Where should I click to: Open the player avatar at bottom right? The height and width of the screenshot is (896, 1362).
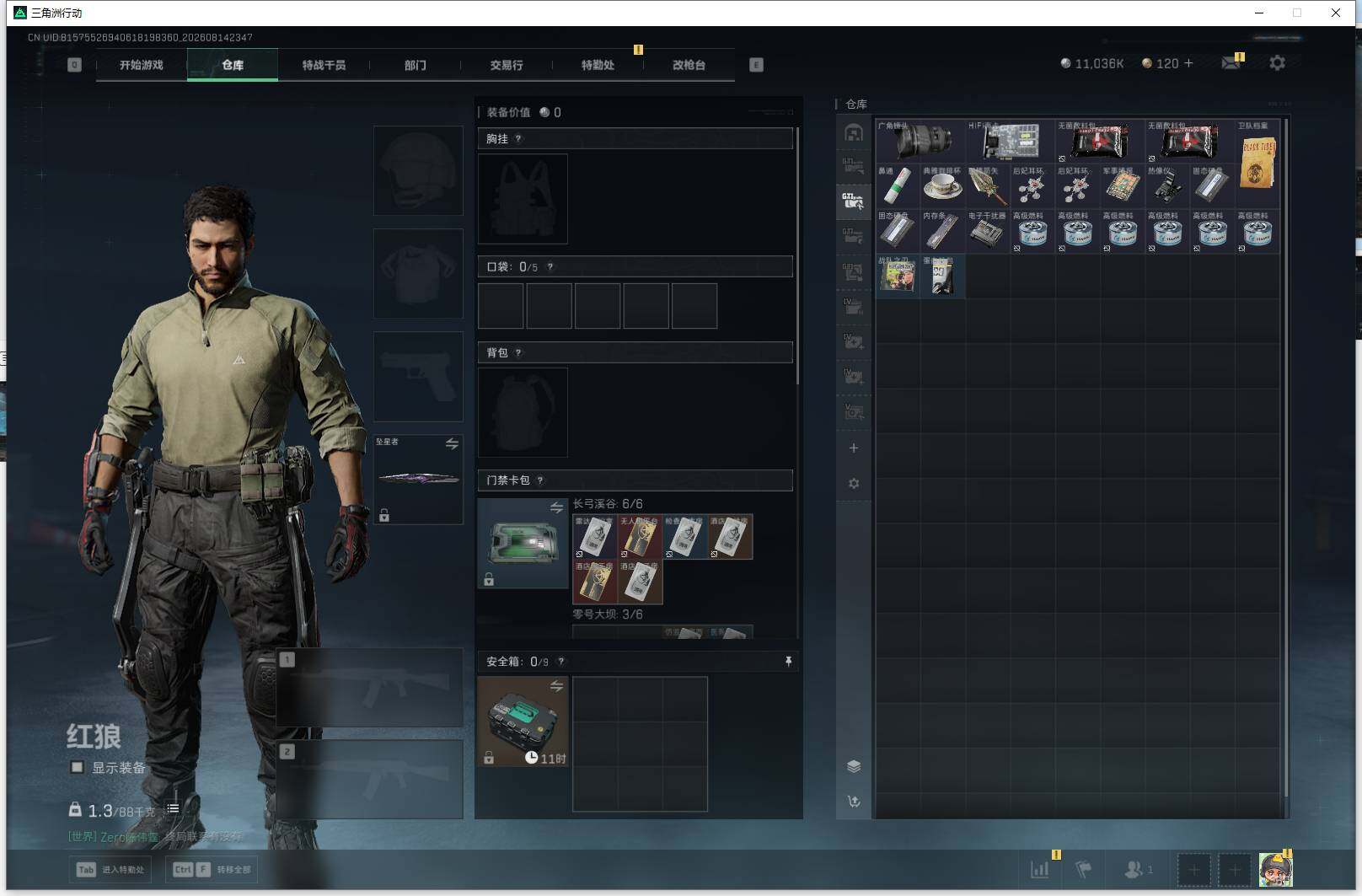pyautogui.click(x=1275, y=870)
